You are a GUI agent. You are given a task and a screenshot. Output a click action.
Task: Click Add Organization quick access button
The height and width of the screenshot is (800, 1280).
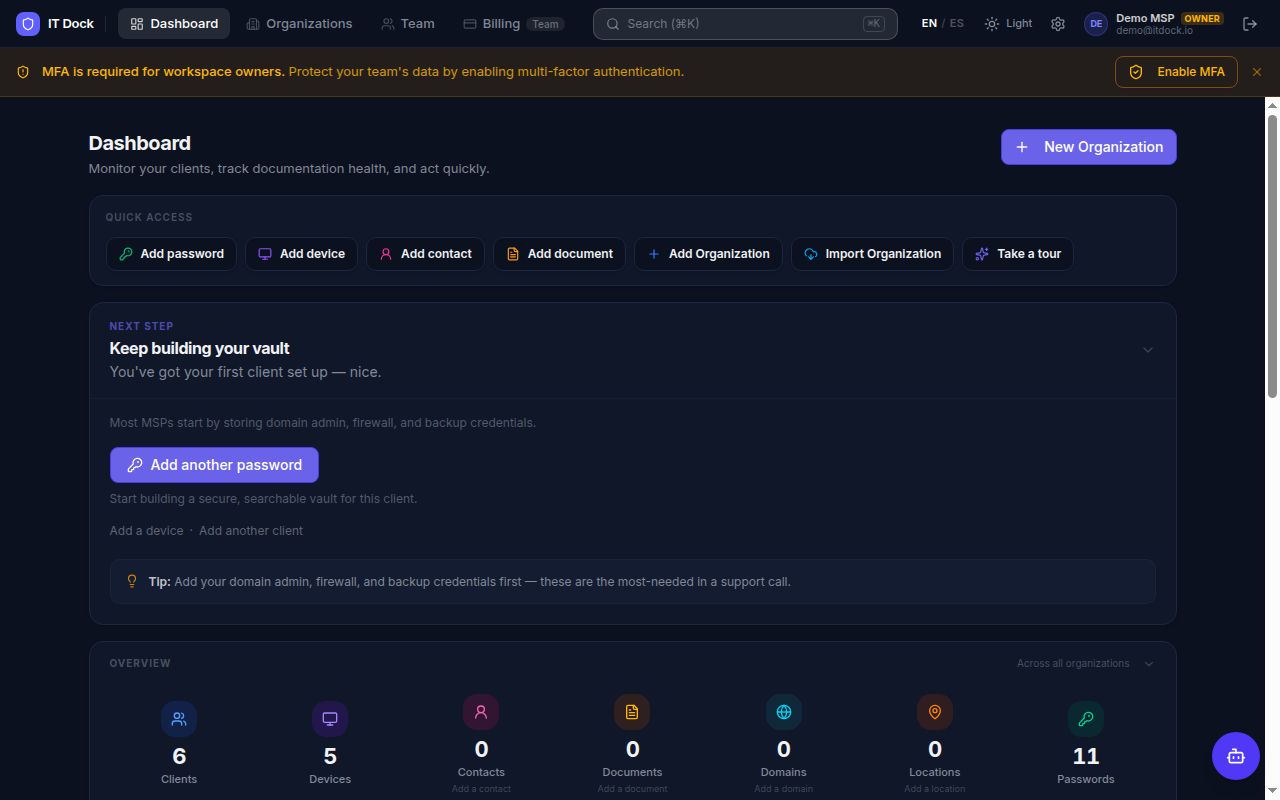point(708,254)
